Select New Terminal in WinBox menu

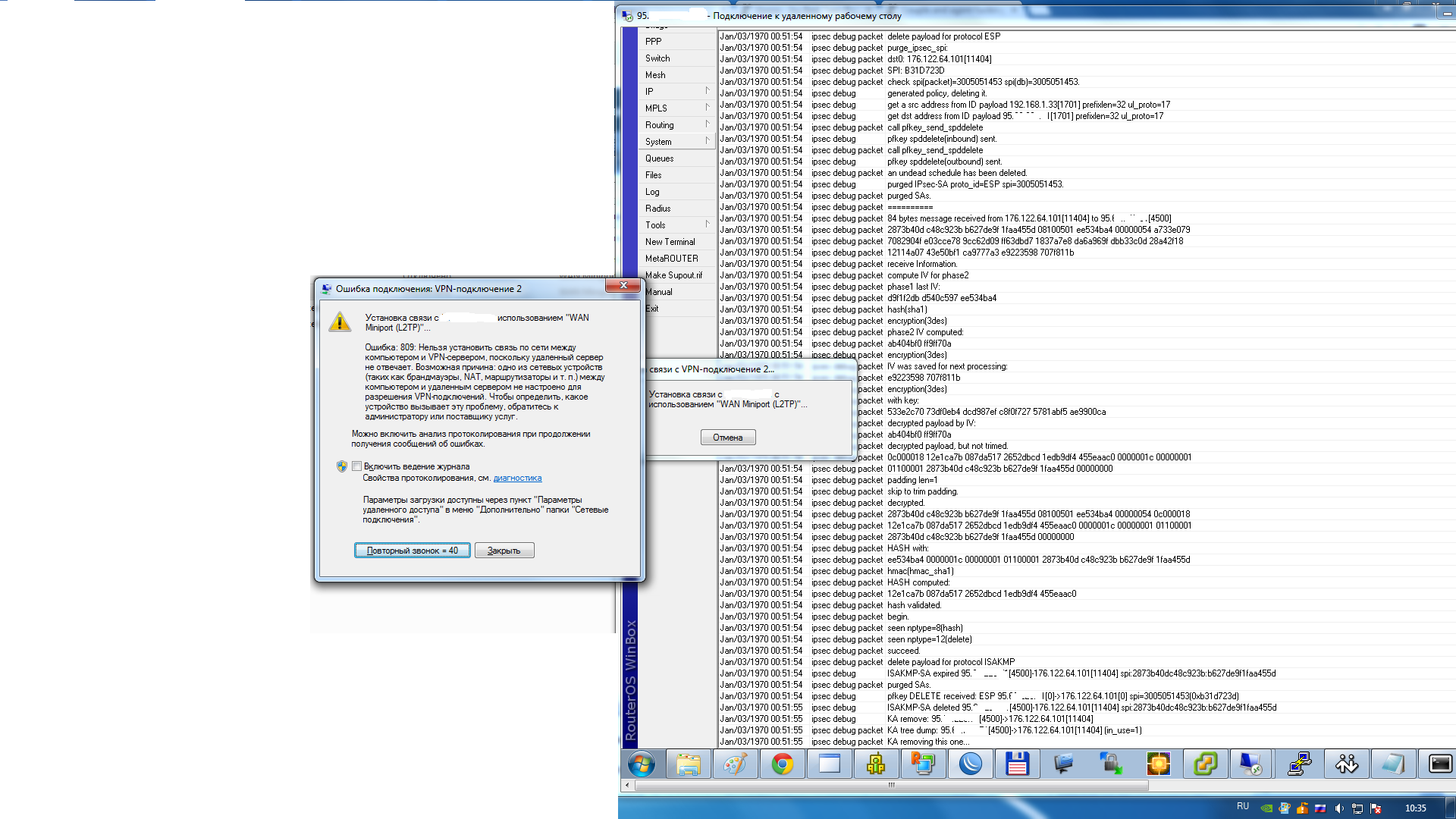click(670, 242)
